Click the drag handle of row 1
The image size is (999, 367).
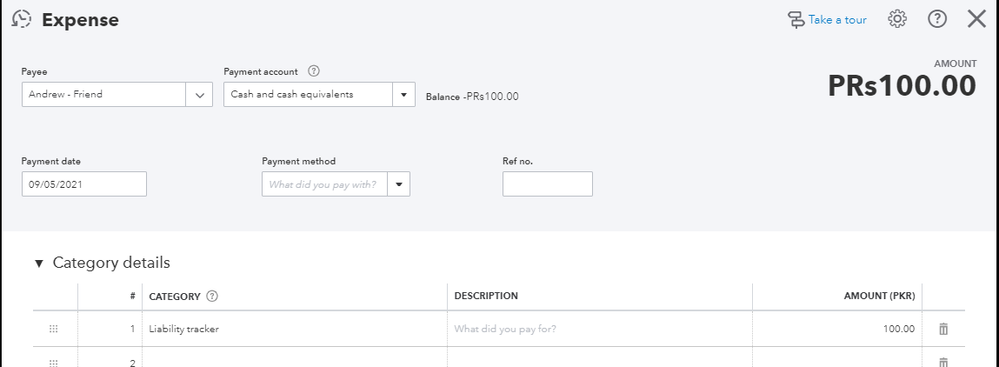pyautogui.click(x=54, y=329)
